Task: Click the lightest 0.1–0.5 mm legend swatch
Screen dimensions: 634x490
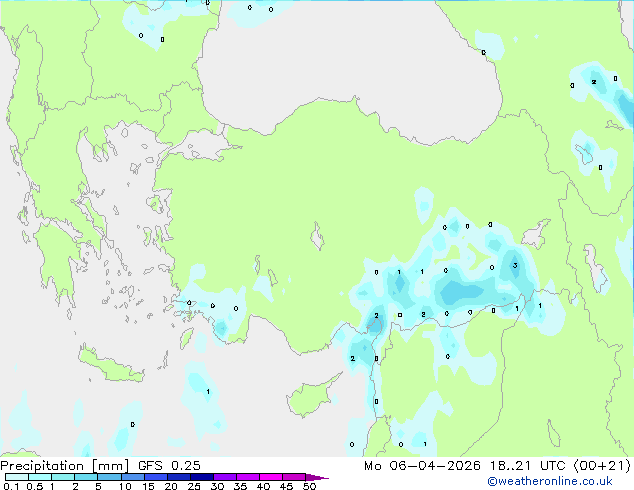Action: click(17, 477)
